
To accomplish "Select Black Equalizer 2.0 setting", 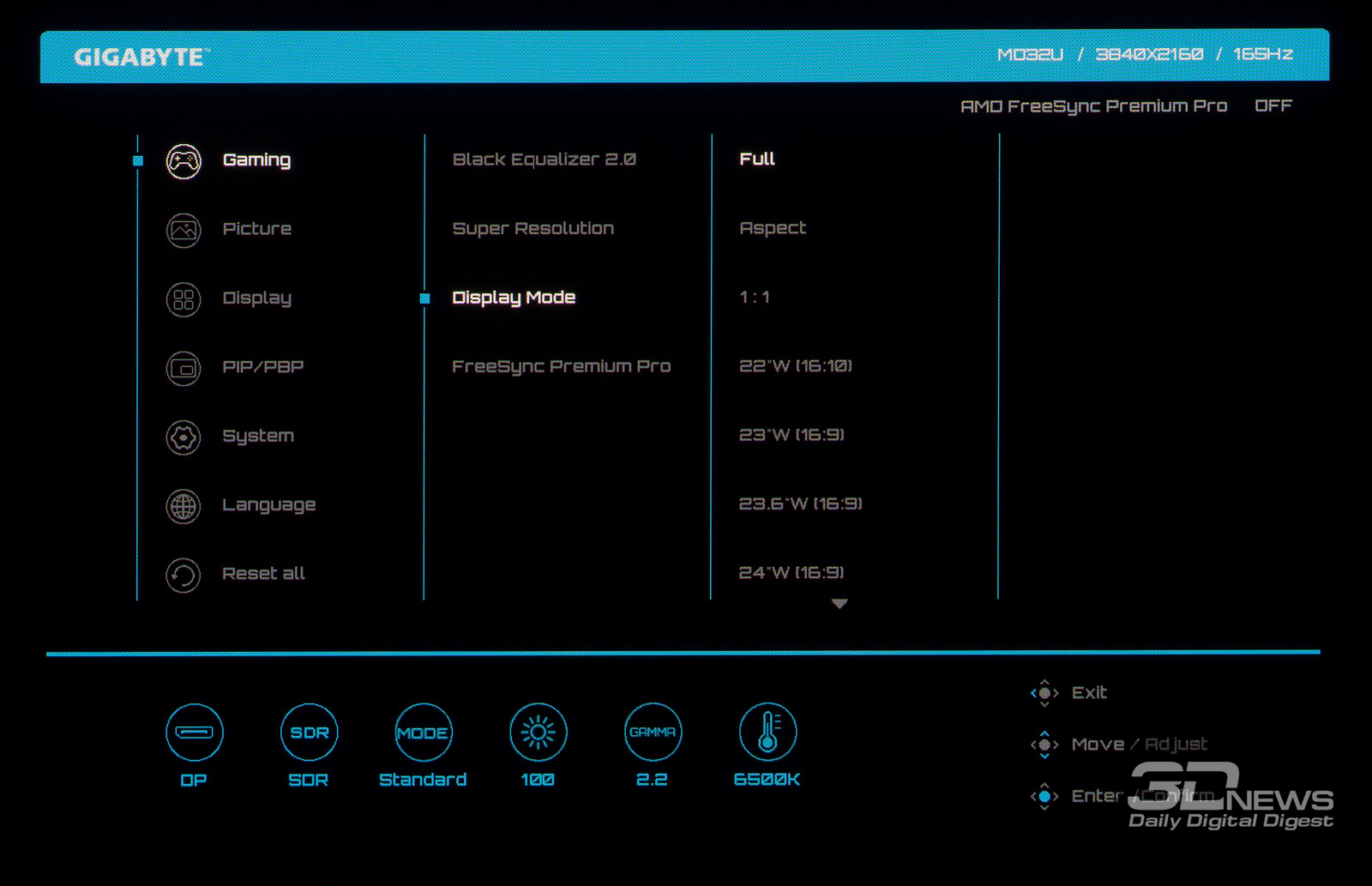I will (x=544, y=160).
